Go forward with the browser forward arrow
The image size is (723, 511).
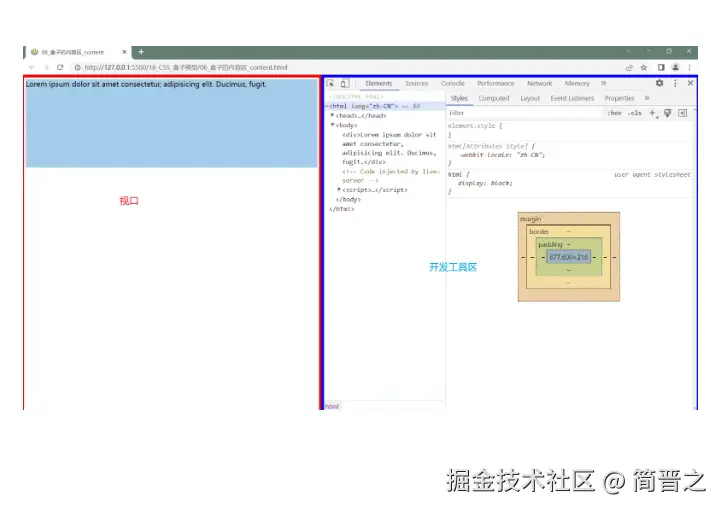pyautogui.click(x=46, y=67)
